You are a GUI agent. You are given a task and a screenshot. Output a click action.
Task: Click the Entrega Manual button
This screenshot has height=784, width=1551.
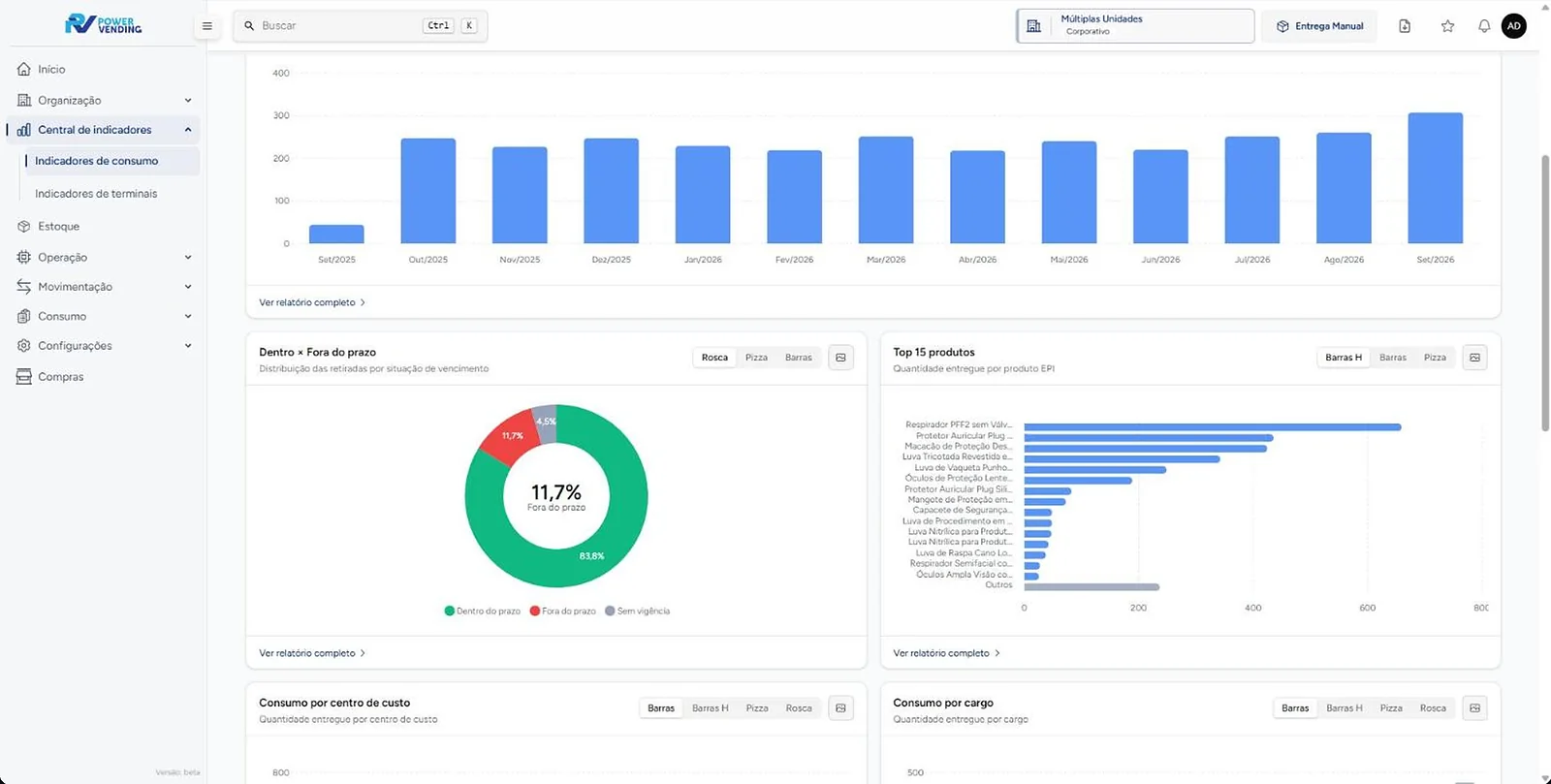tap(1319, 26)
